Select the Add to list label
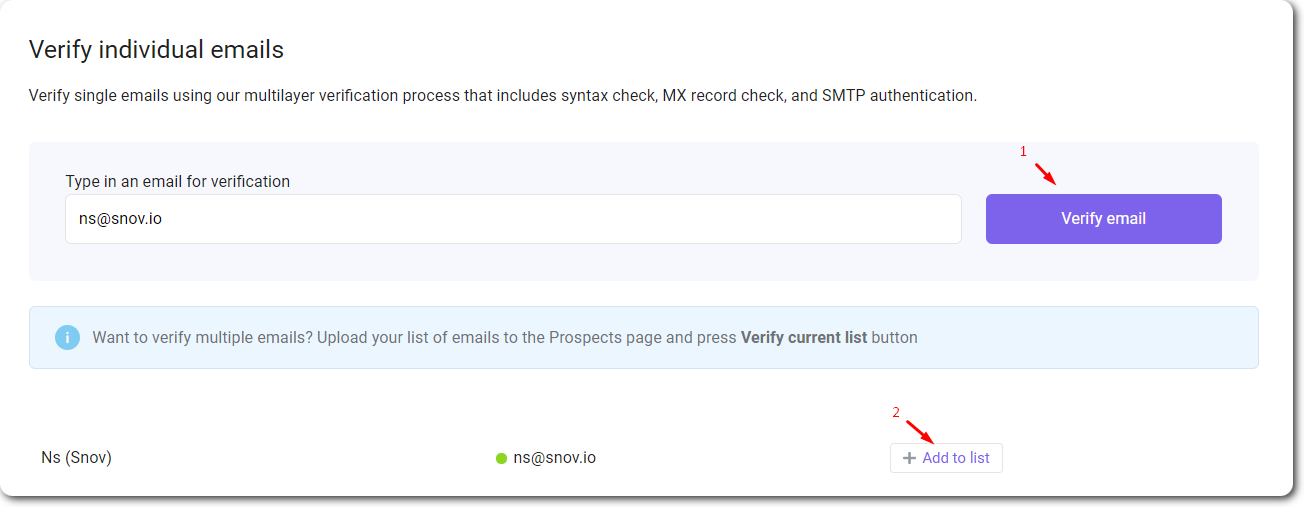This screenshot has height=507, width=1304. pos(956,458)
